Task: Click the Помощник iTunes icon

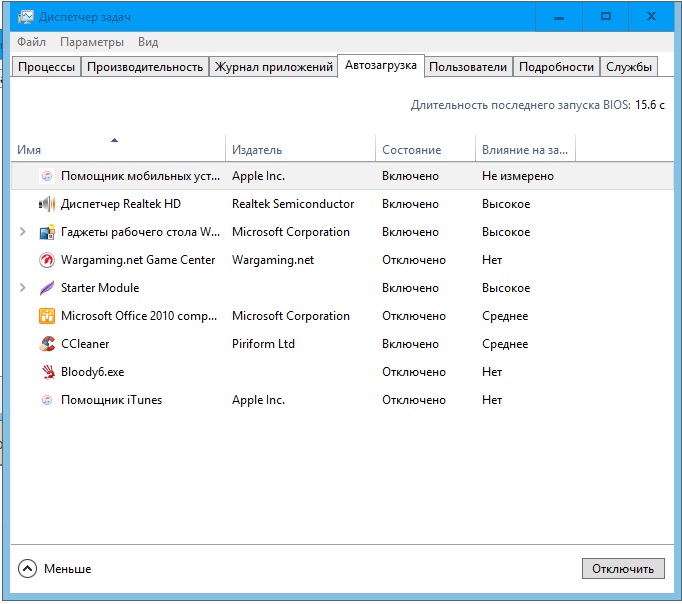Action: (x=47, y=400)
